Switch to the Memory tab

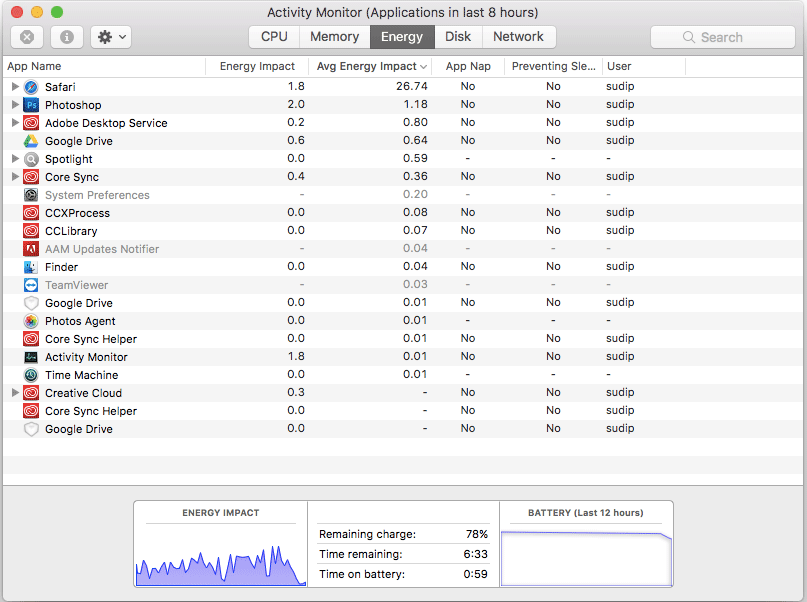pyautogui.click(x=335, y=37)
